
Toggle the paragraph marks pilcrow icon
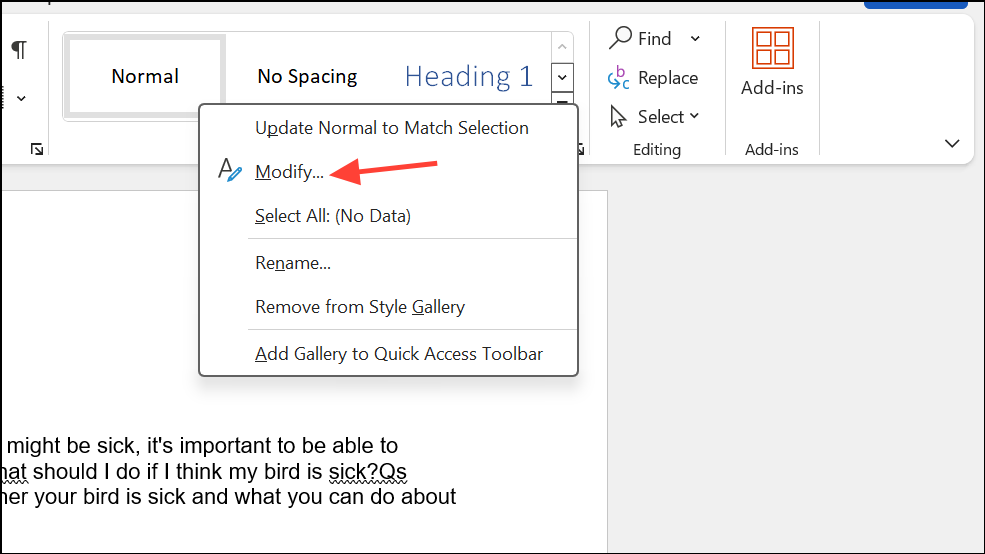coord(19,51)
